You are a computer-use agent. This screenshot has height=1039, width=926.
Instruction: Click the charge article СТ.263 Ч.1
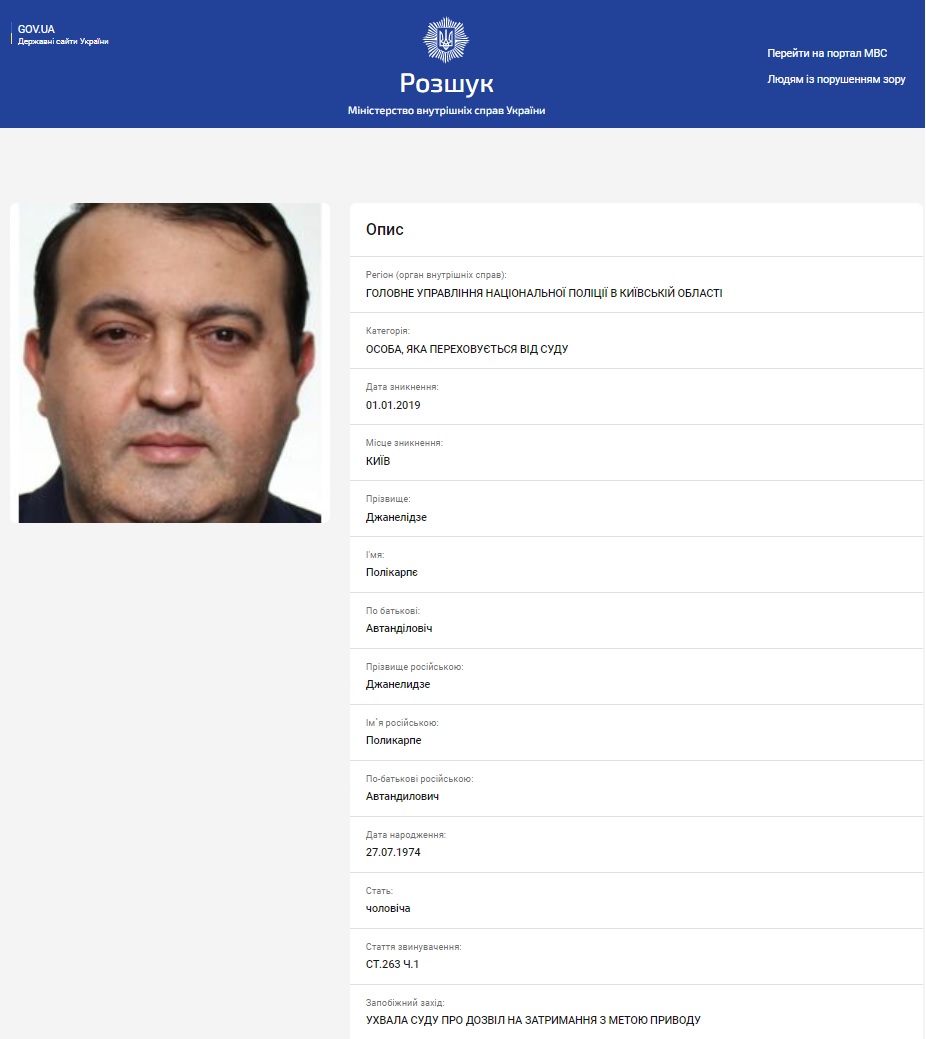pyautogui.click(x=392, y=964)
